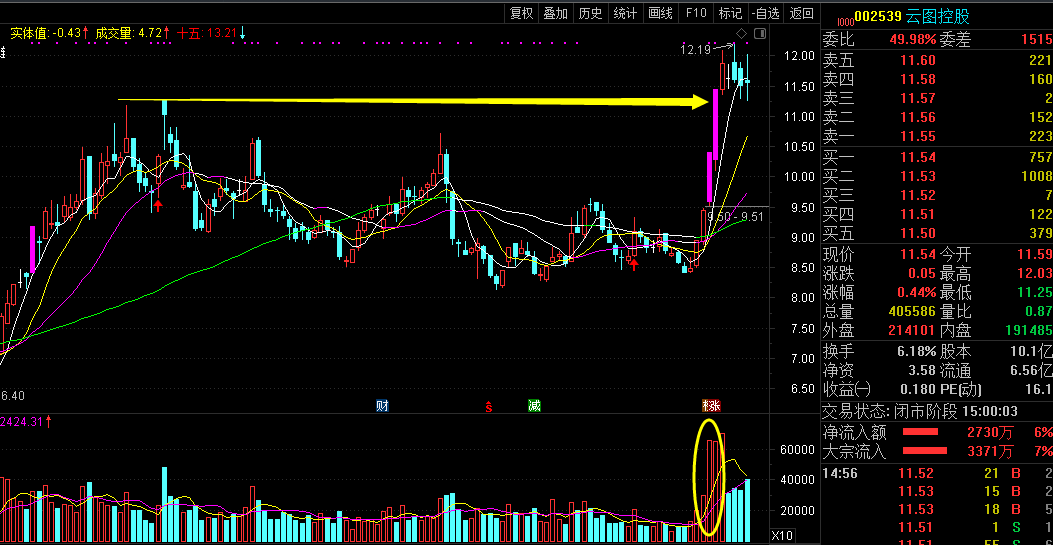Toggle the side panel icon beside the diamond
1053x545 pixels.
pyautogui.click(x=760, y=34)
